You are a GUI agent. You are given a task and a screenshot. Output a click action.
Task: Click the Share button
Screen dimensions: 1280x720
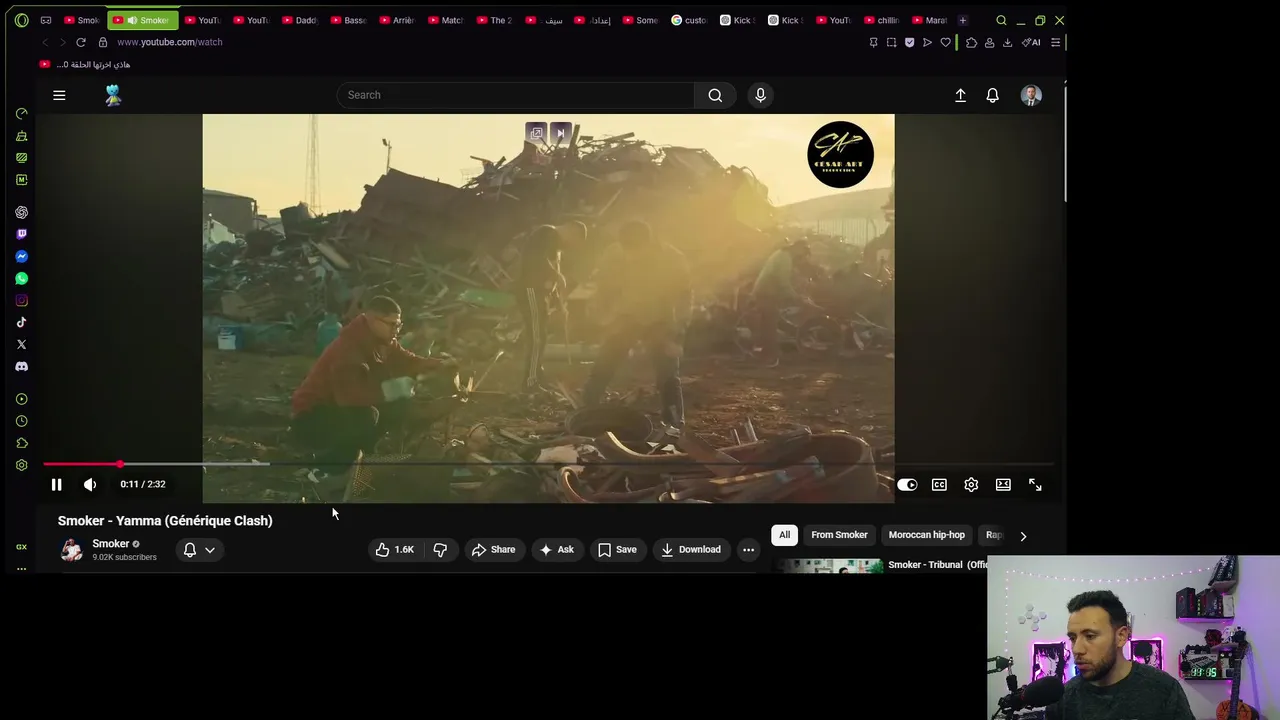pyautogui.click(x=493, y=549)
